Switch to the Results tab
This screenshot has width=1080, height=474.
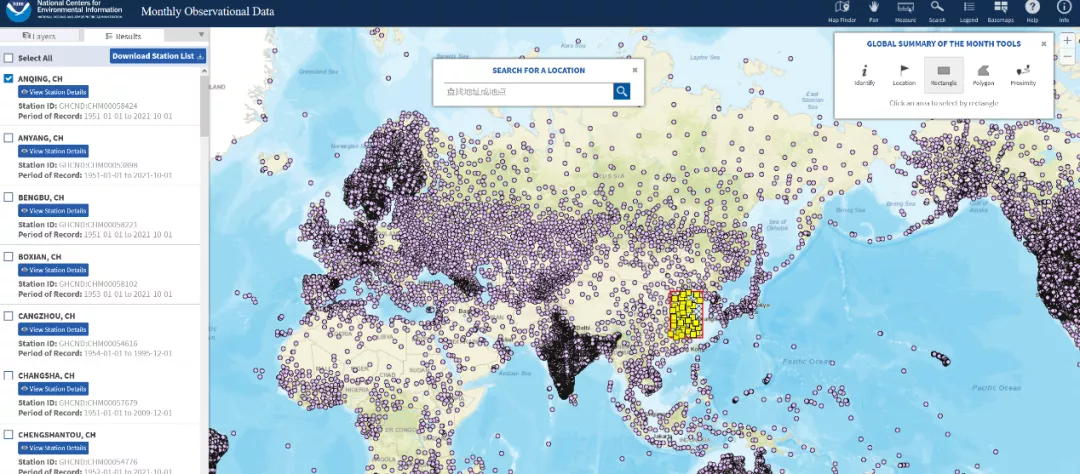click(x=123, y=36)
